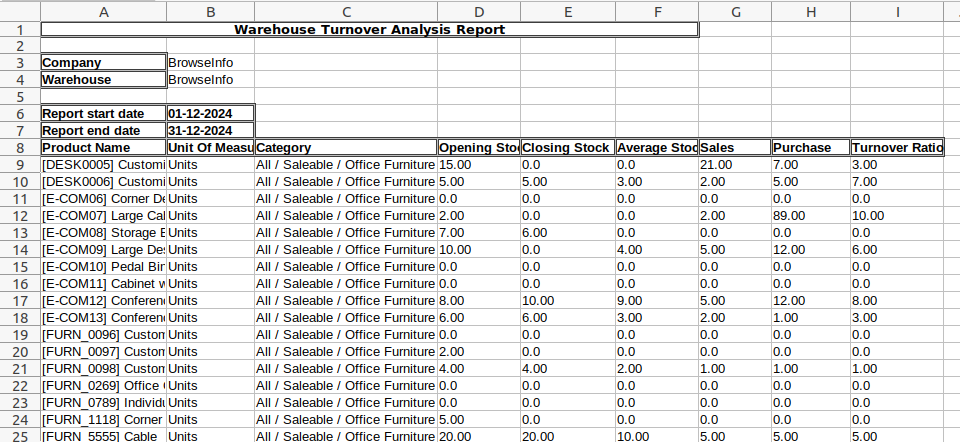960x442 pixels.
Task: Select the Report end date value 31-12-2024
Action: point(210,130)
